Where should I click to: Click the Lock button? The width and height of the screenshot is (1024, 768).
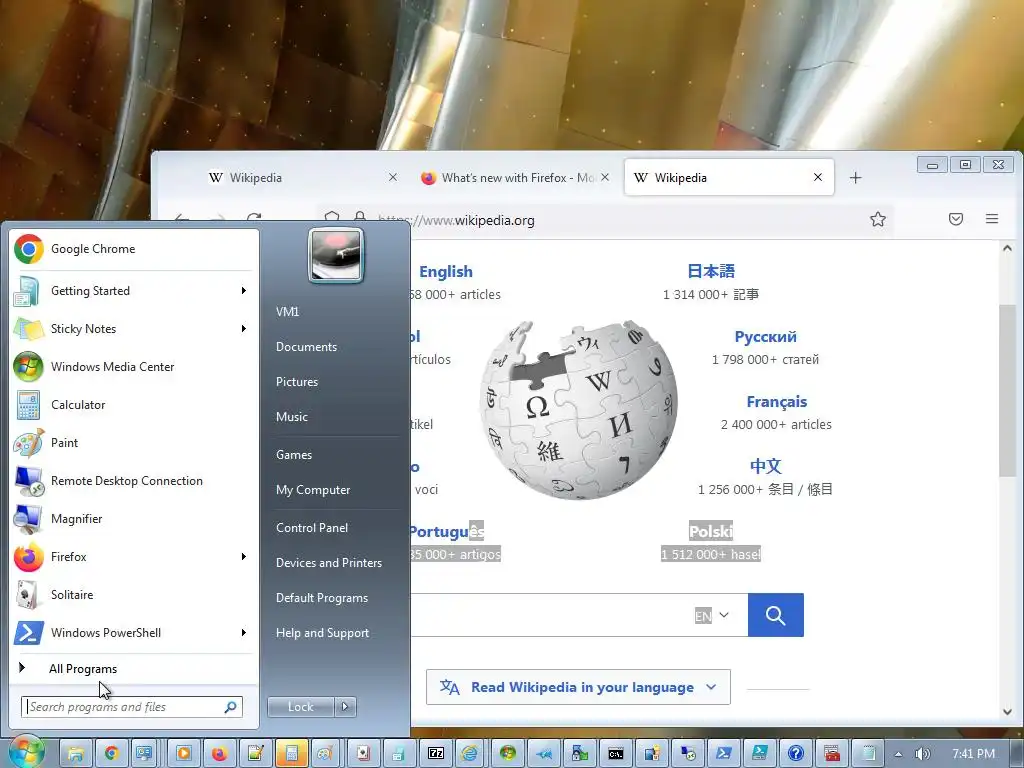coord(300,707)
